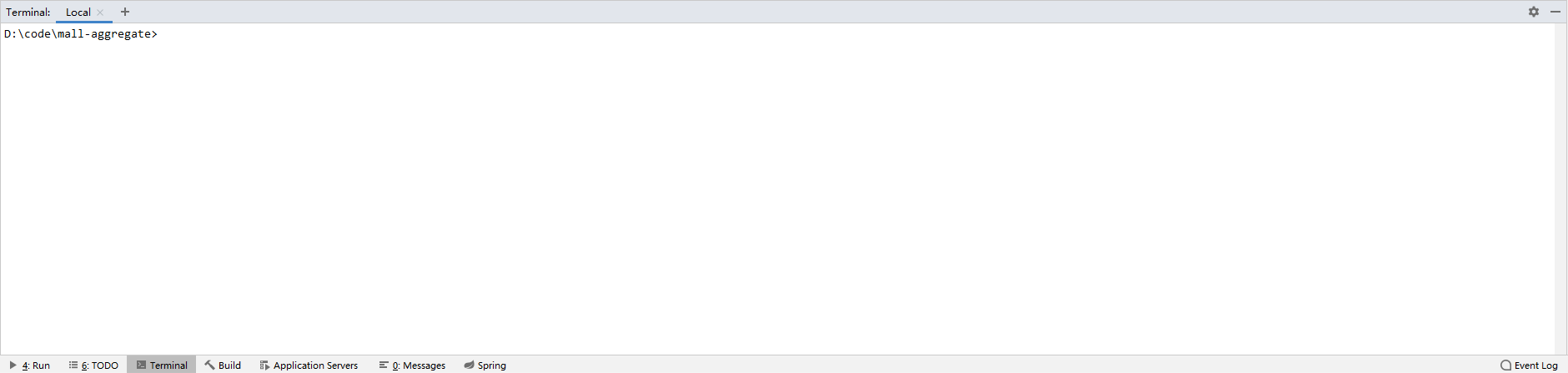
Task: Click the Event Log bubble icon
Action: pyautogui.click(x=1505, y=365)
